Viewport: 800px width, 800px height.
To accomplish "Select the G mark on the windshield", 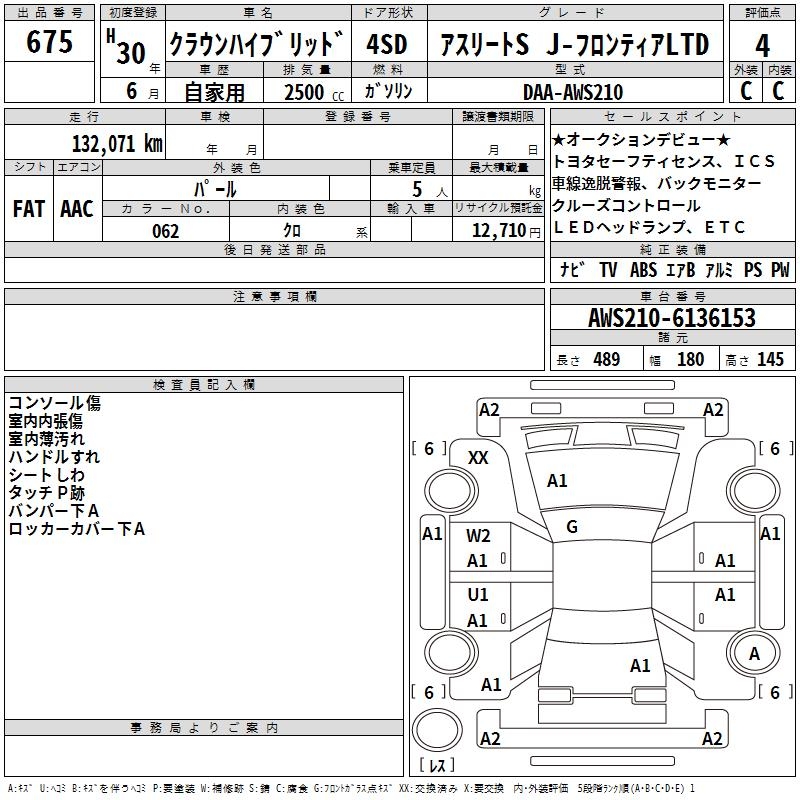I will pyautogui.click(x=572, y=527).
